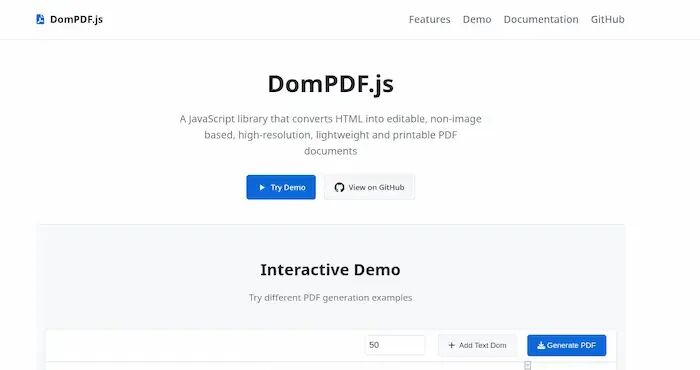
Task: Click the Generate PDF button
Action: [567, 345]
